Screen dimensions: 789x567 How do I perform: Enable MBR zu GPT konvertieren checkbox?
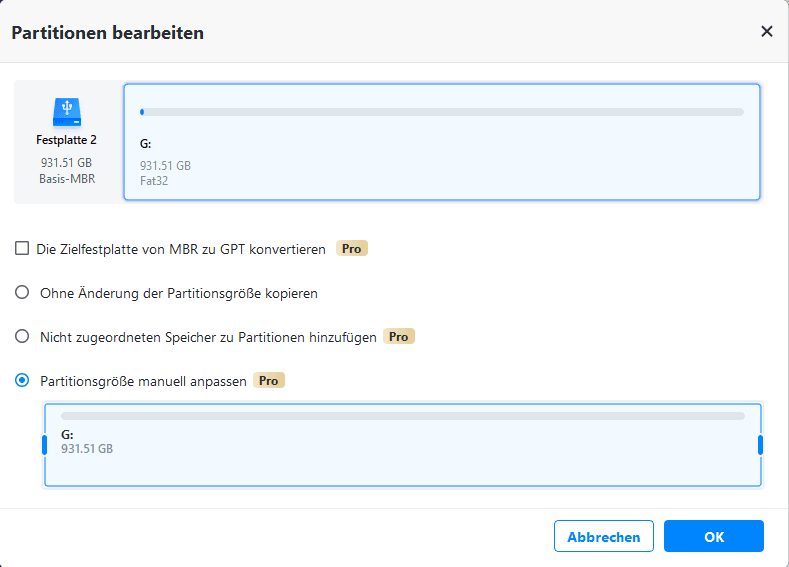pyautogui.click(x=22, y=248)
